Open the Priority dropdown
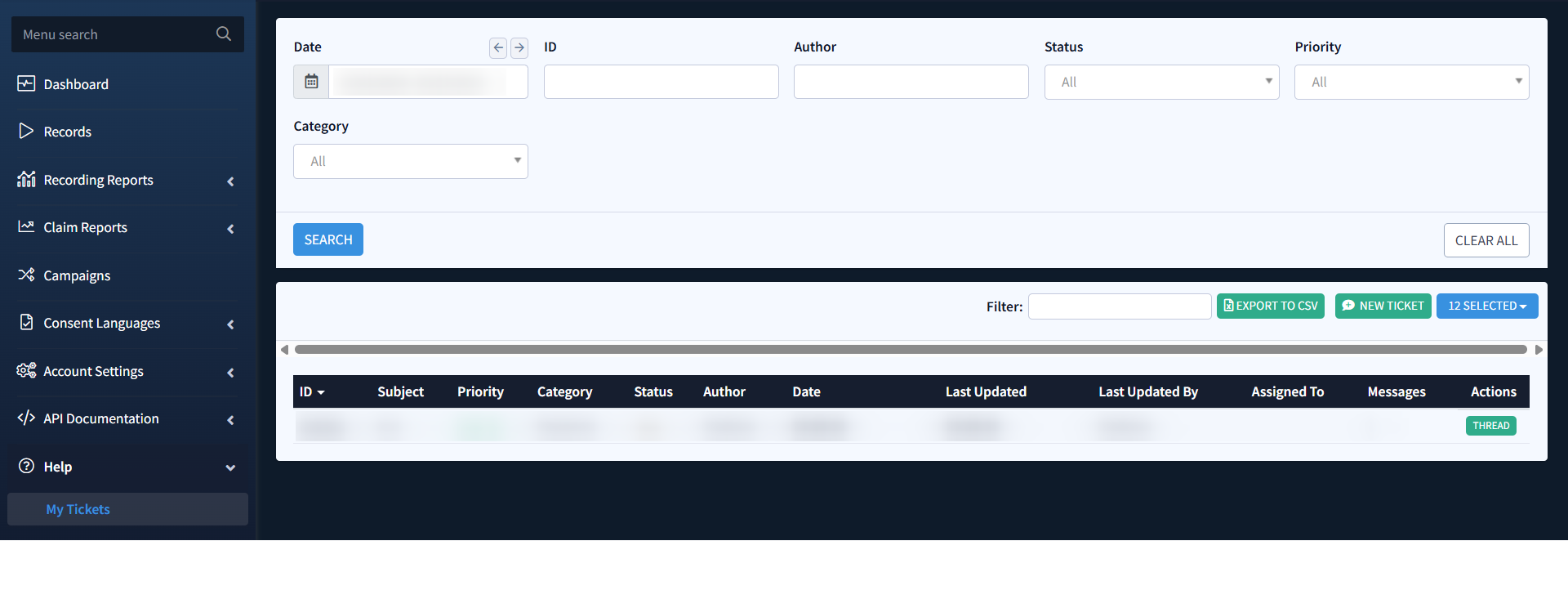1568x608 pixels. tap(1410, 82)
